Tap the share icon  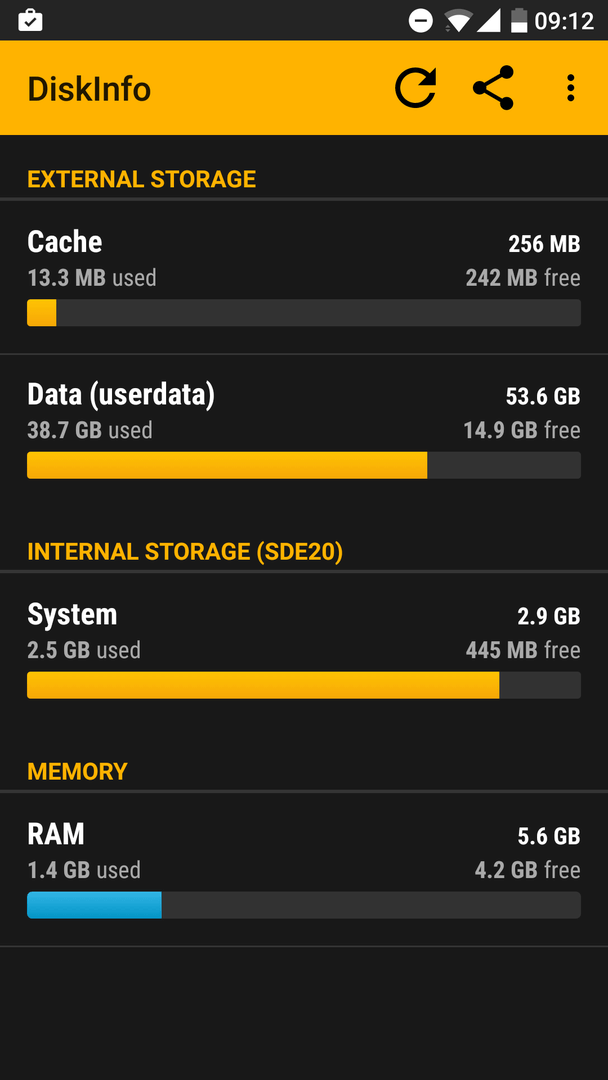(x=493, y=88)
